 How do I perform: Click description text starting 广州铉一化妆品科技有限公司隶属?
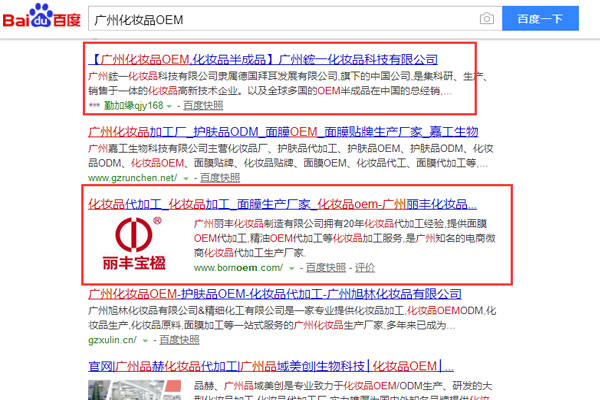pyautogui.click(x=288, y=83)
